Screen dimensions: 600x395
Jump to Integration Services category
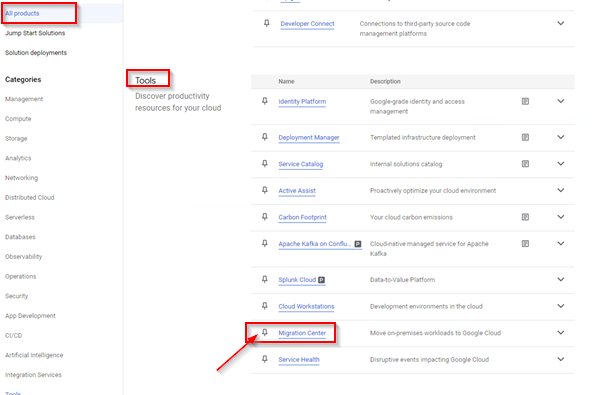(x=33, y=375)
